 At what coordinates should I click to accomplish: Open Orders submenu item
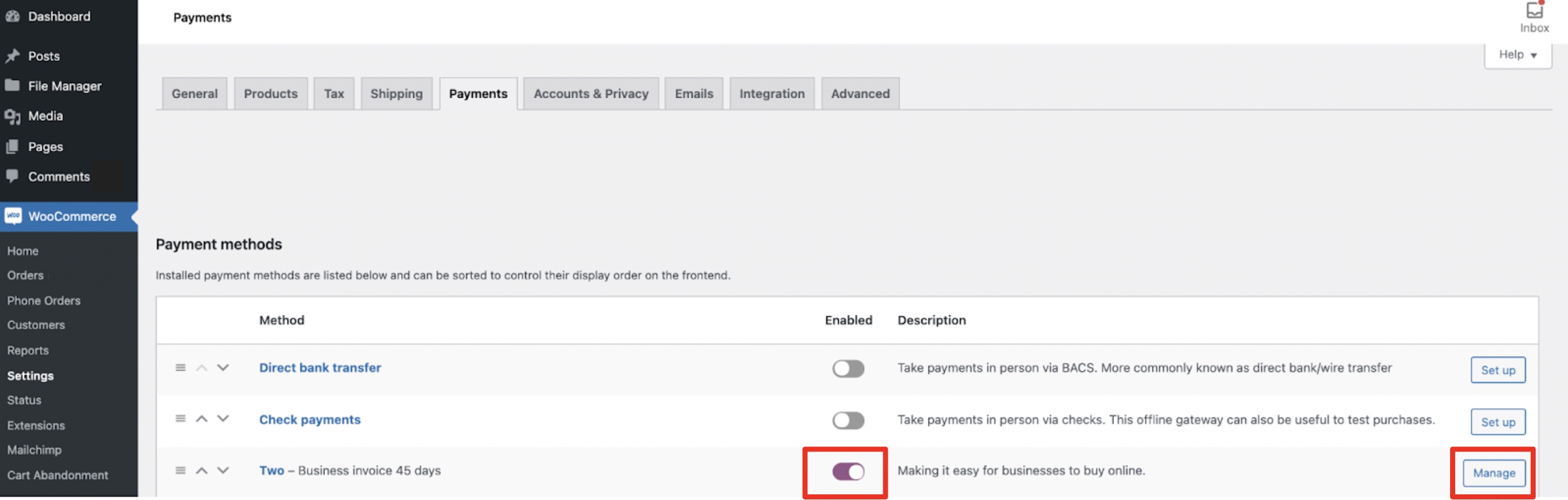(25, 275)
